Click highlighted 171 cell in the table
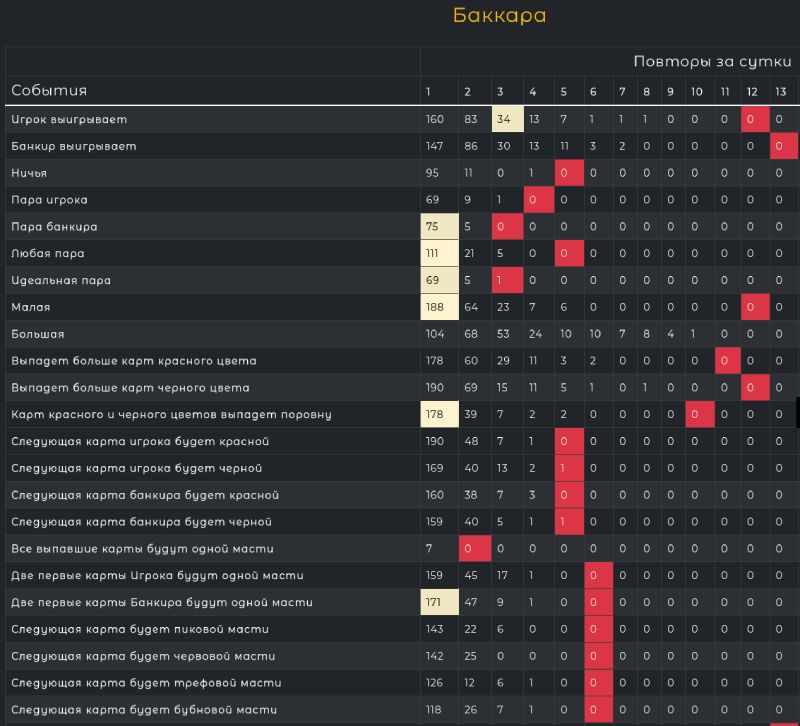 (x=438, y=602)
